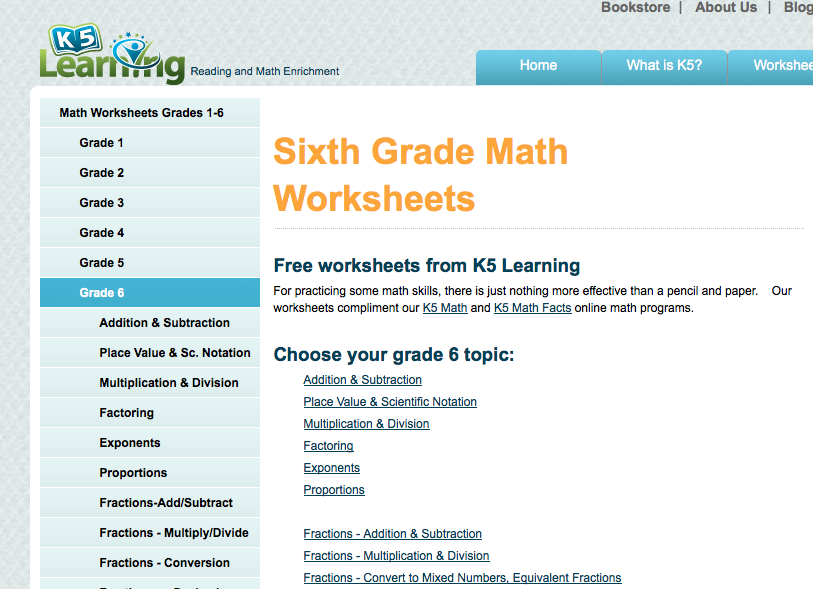Open Fractions - Multiply/Divide sidebar item
Image resolution: width=813 pixels, height=589 pixels.
150,533
